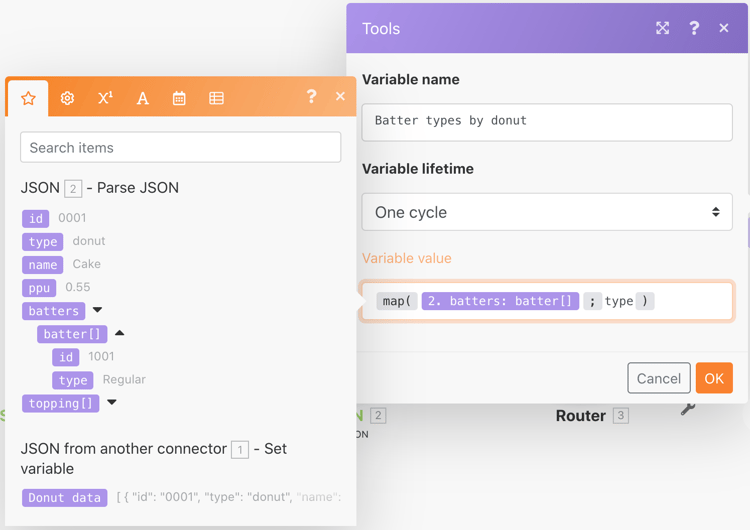This screenshot has height=530, width=750.
Task: Open the Variable lifetime dropdown
Action: (547, 212)
